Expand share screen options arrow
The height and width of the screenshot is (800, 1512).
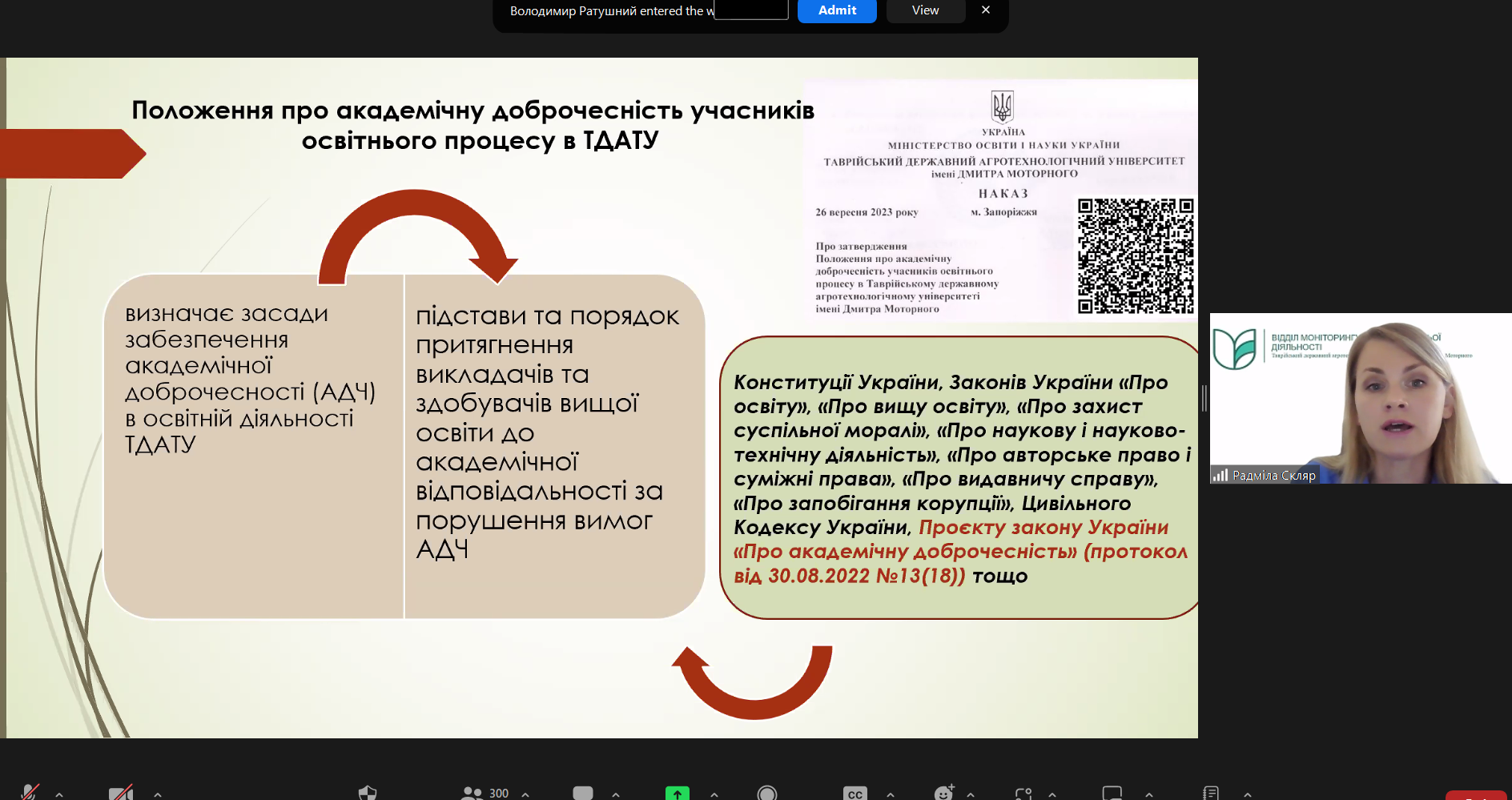click(714, 794)
